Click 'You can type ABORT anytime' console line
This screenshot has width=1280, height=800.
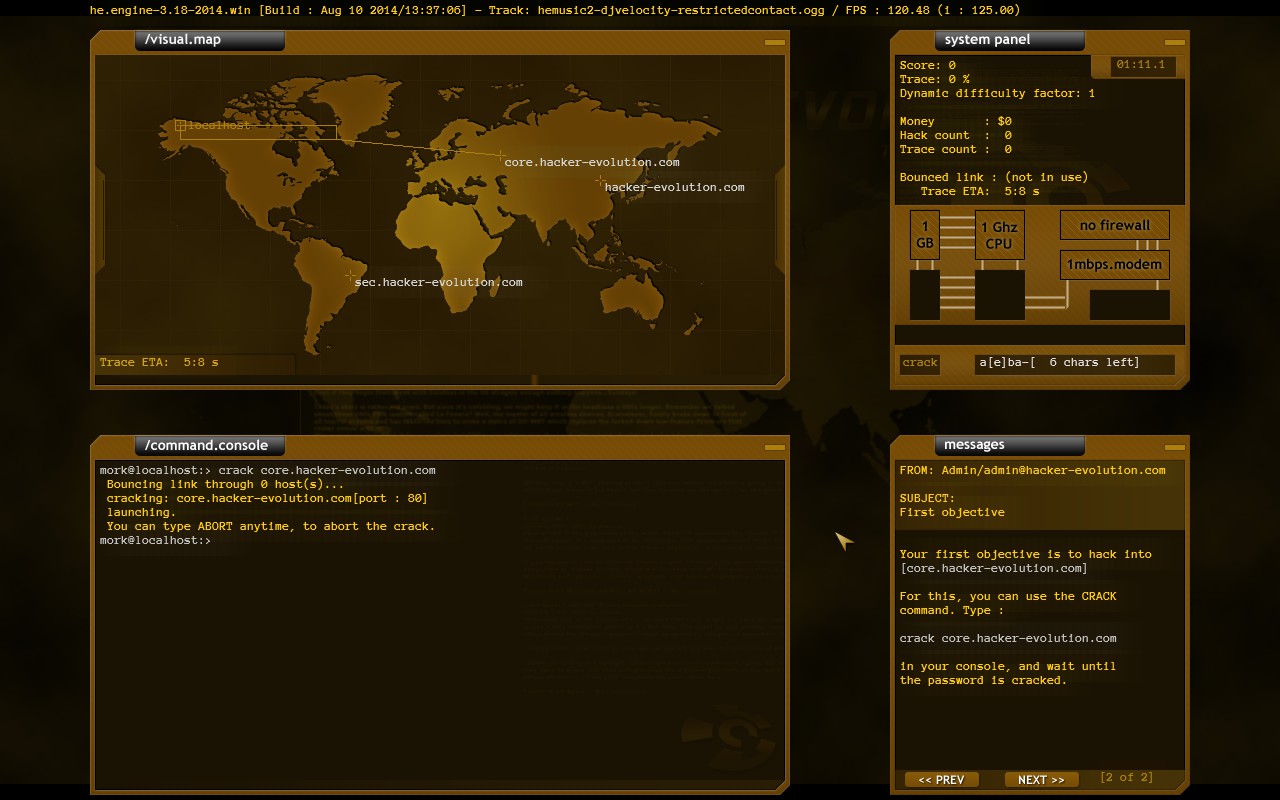click(271, 526)
